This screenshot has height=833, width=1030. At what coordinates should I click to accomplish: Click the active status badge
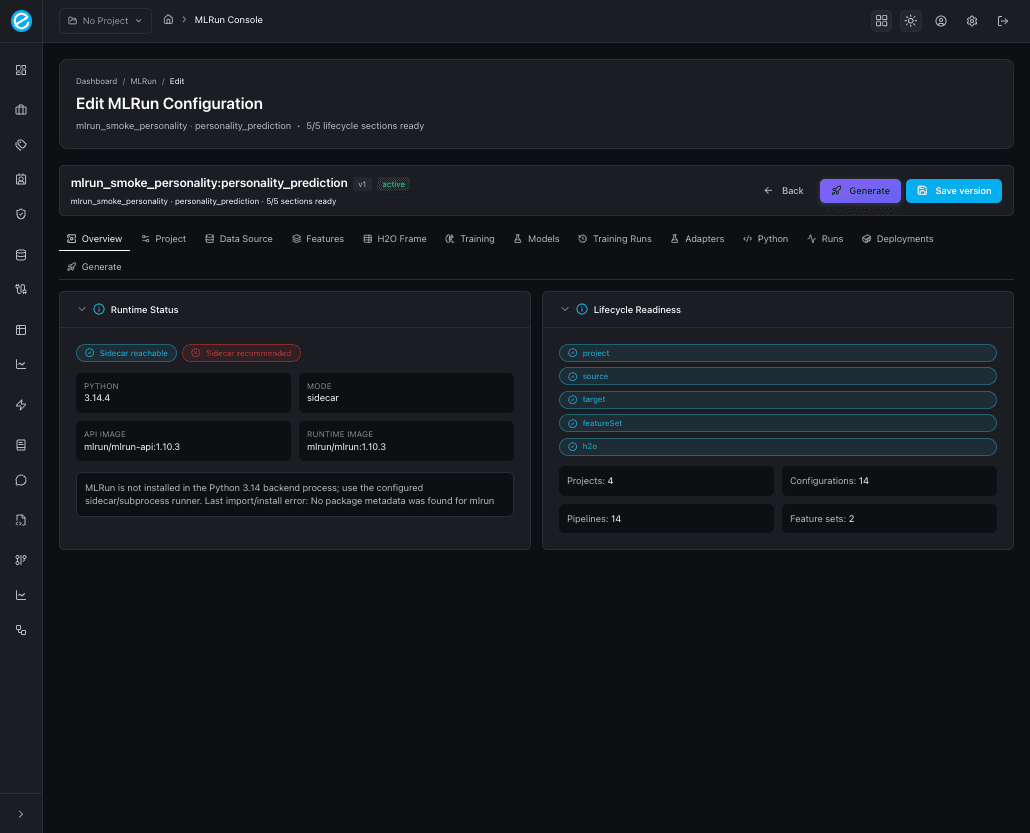393,184
